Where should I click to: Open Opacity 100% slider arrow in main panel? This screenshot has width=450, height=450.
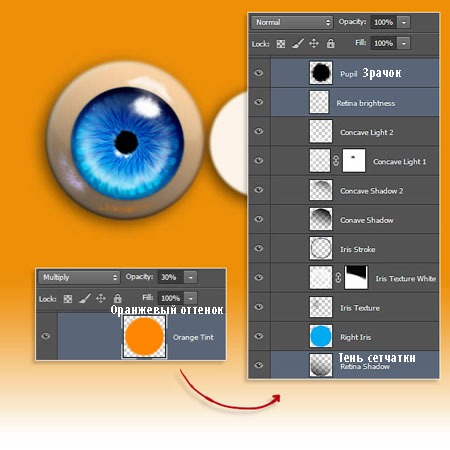tap(404, 22)
